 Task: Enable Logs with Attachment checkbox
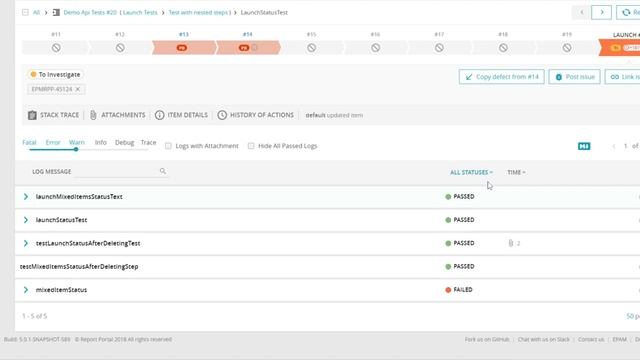pyautogui.click(x=168, y=146)
